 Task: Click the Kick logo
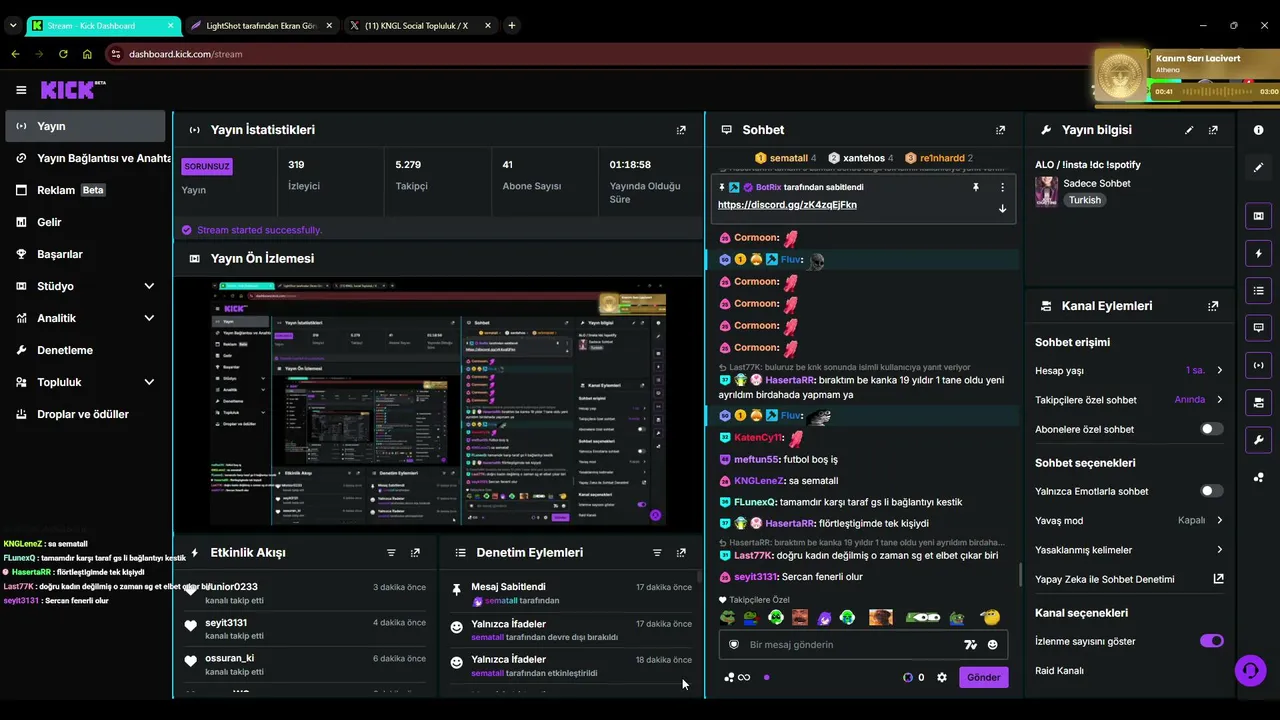[72, 90]
